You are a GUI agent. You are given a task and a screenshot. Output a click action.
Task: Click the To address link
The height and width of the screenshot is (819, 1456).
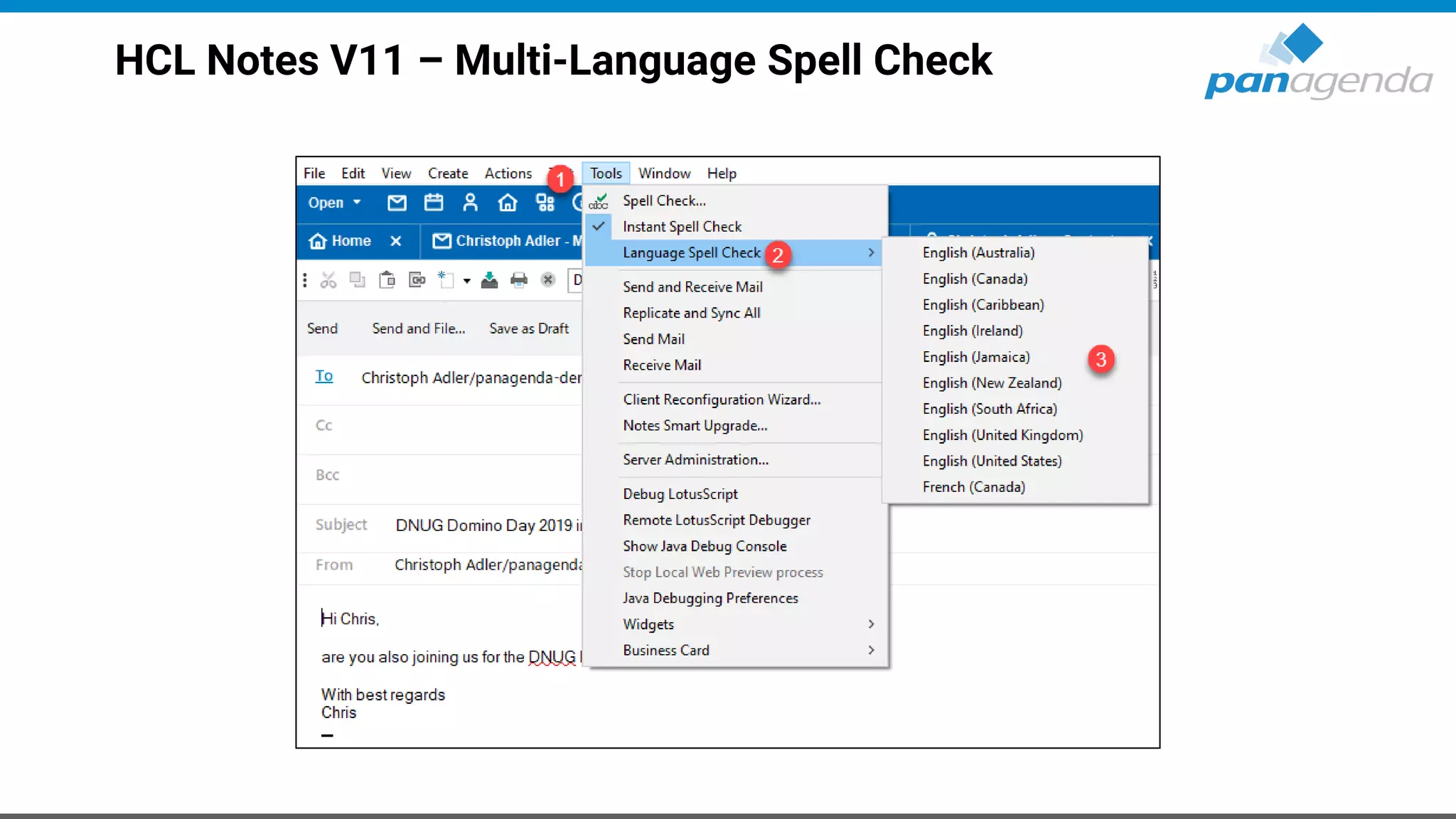point(324,376)
